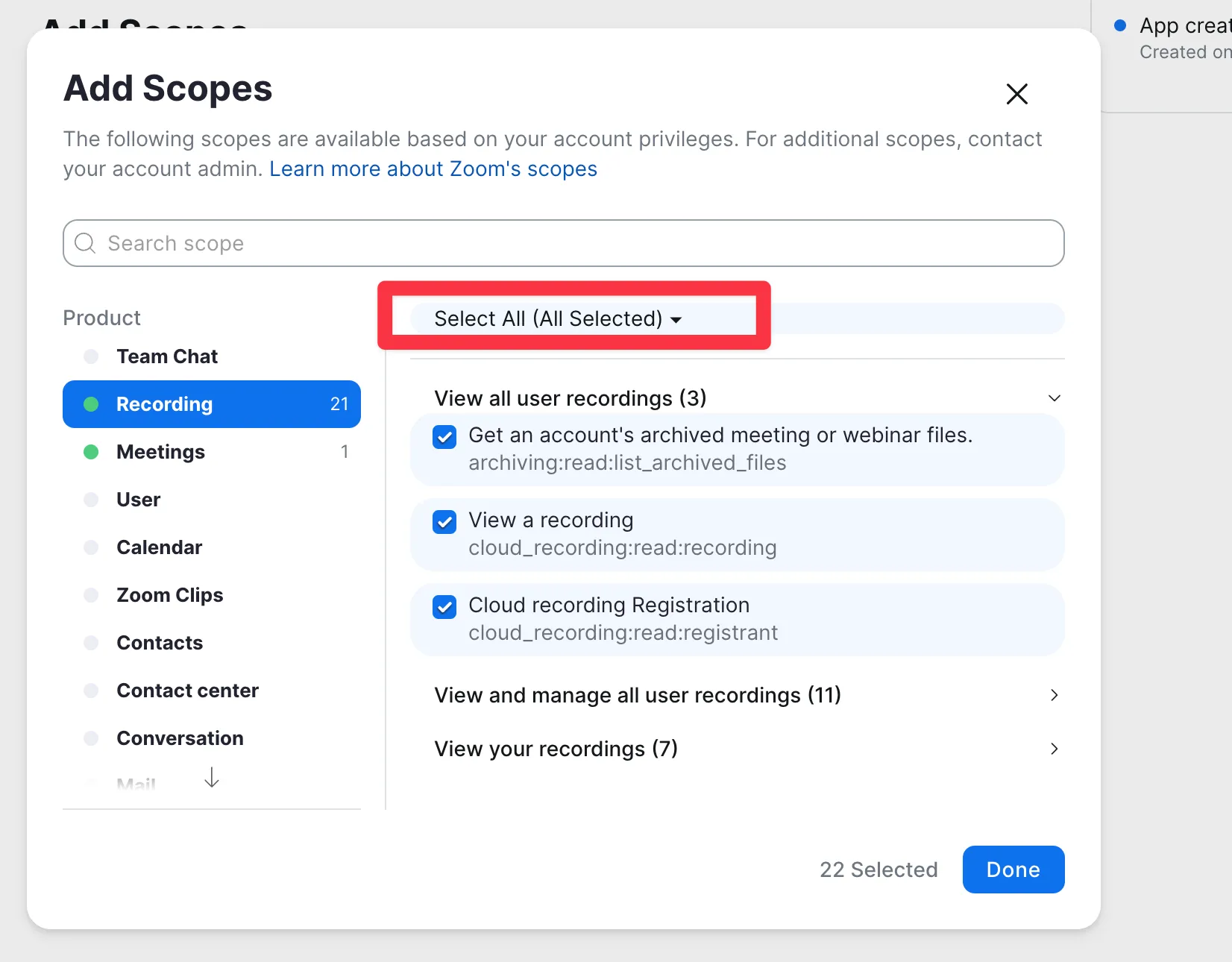The width and height of the screenshot is (1232, 962).
Task: Click the down arrow under product list
Action: 212,777
